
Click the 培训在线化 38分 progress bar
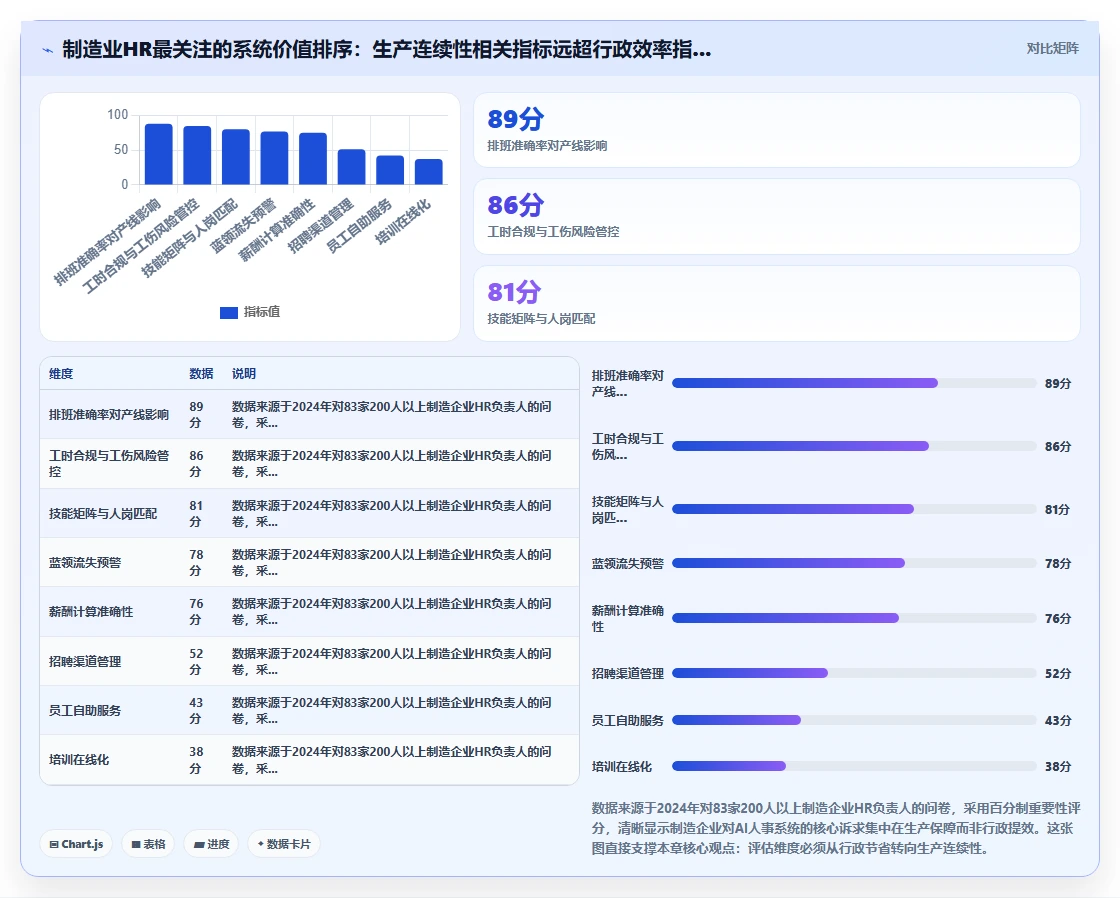click(854, 767)
